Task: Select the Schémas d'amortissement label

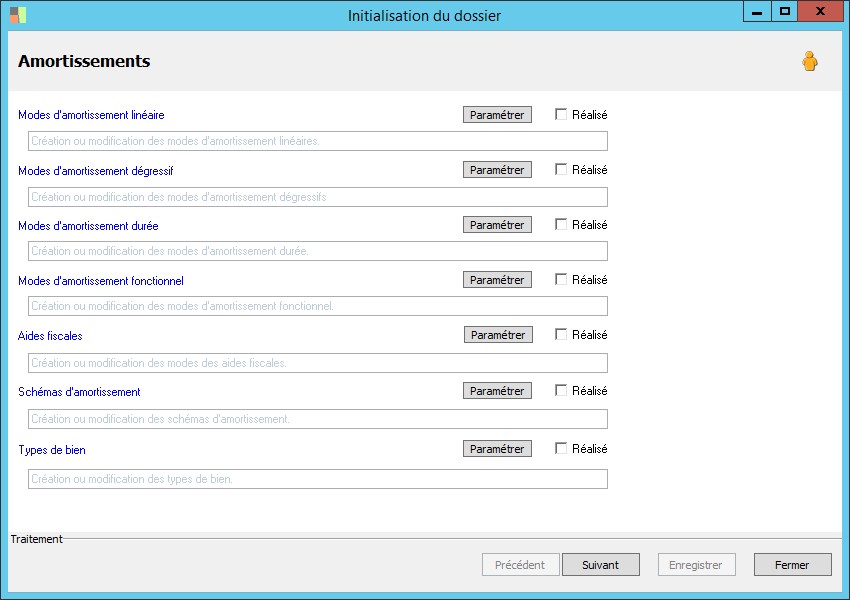Action: point(79,392)
